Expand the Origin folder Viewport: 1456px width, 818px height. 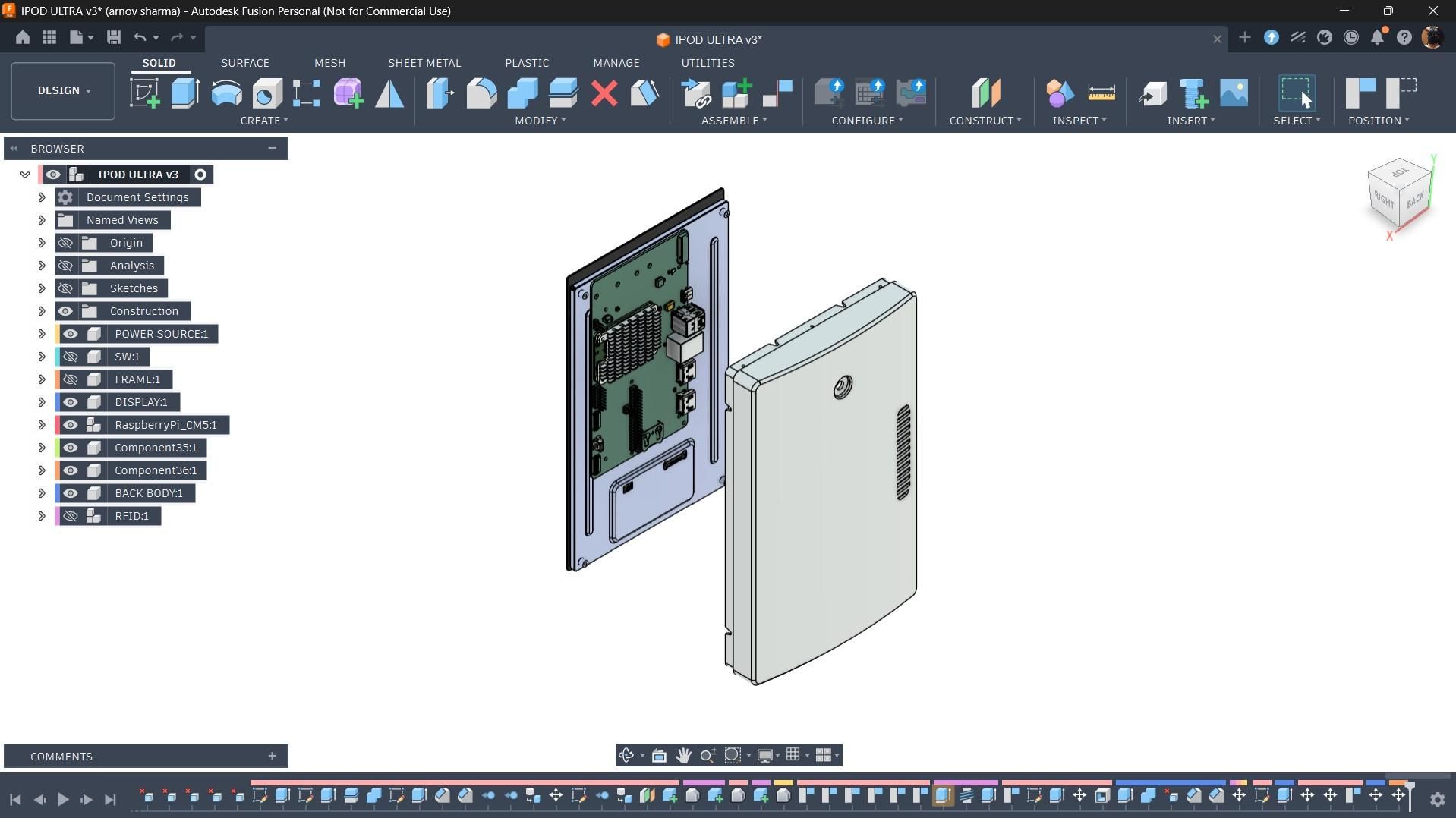pyautogui.click(x=42, y=243)
